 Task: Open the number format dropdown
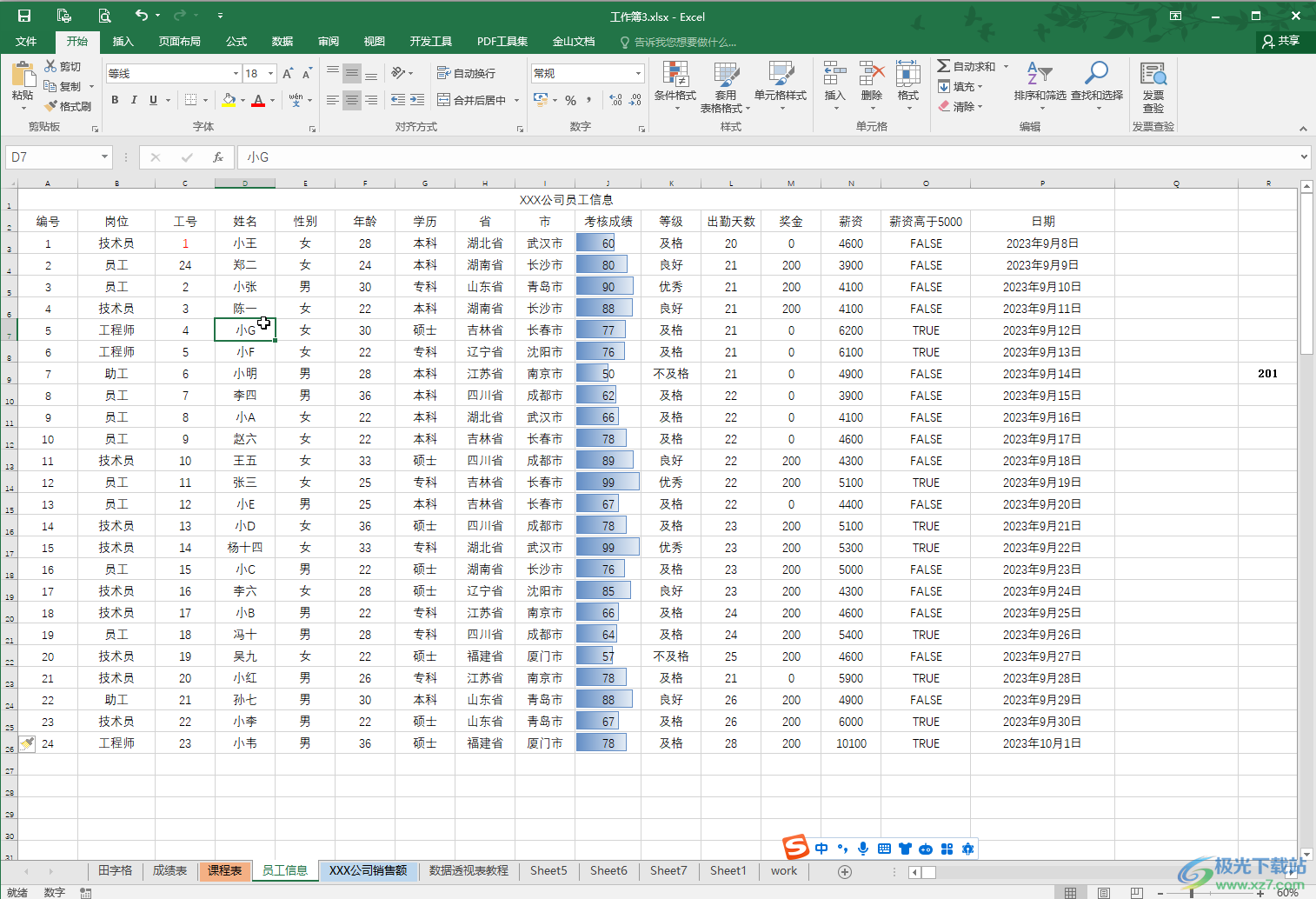coord(638,74)
